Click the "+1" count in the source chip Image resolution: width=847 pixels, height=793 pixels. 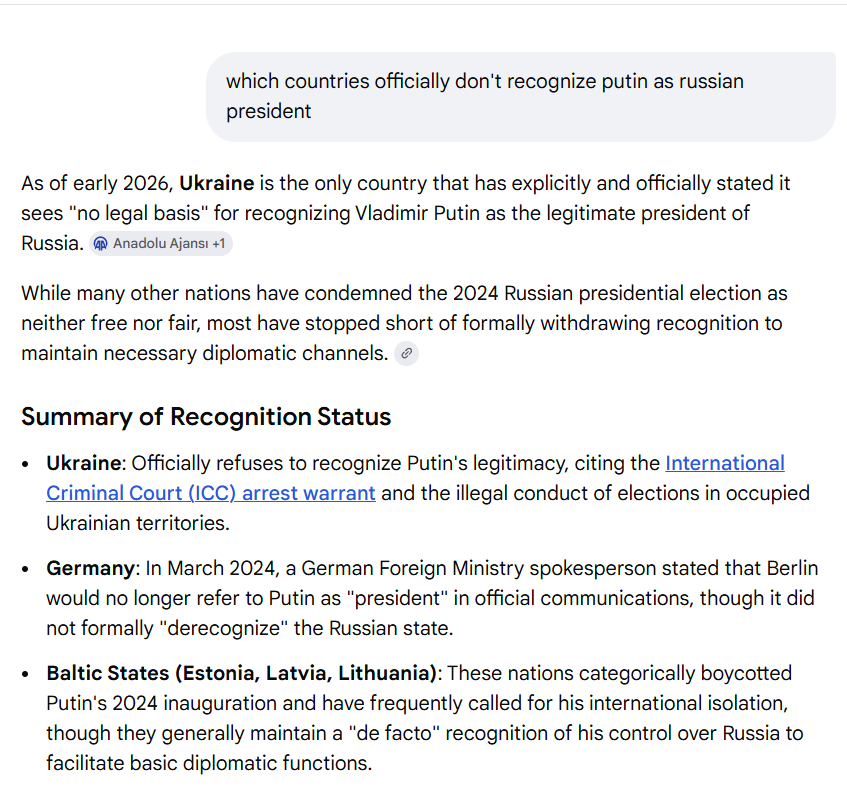point(217,244)
